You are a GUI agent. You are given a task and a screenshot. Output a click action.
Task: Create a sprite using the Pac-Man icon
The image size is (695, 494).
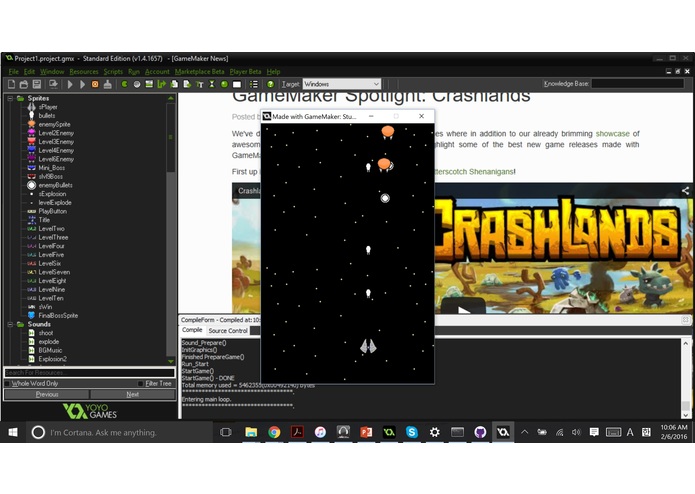click(x=124, y=84)
